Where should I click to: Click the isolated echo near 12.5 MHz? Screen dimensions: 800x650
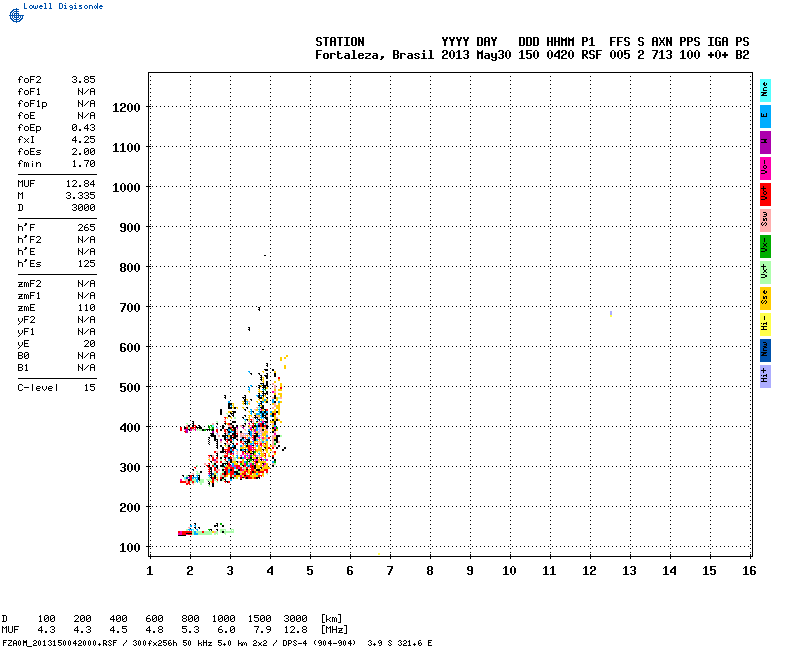tap(611, 314)
